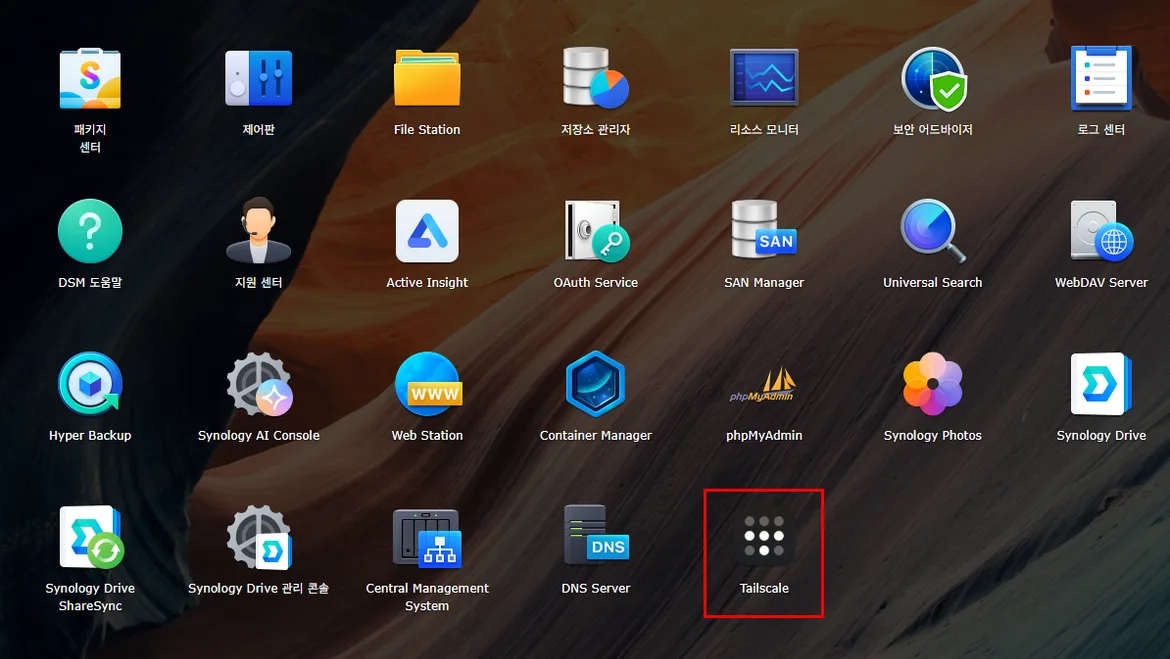Click the "DNS Server" label text
Image resolution: width=1170 pixels, height=659 pixels.
[595, 588]
